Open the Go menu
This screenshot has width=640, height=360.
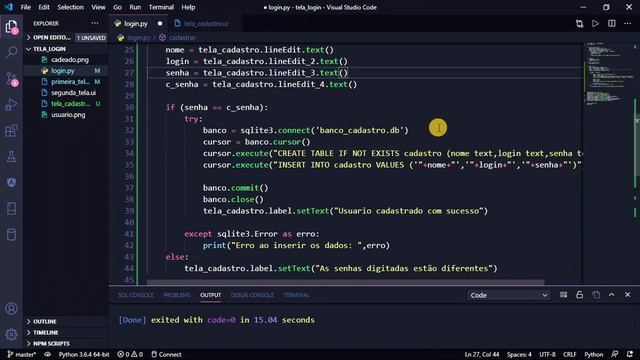pos(117,7)
